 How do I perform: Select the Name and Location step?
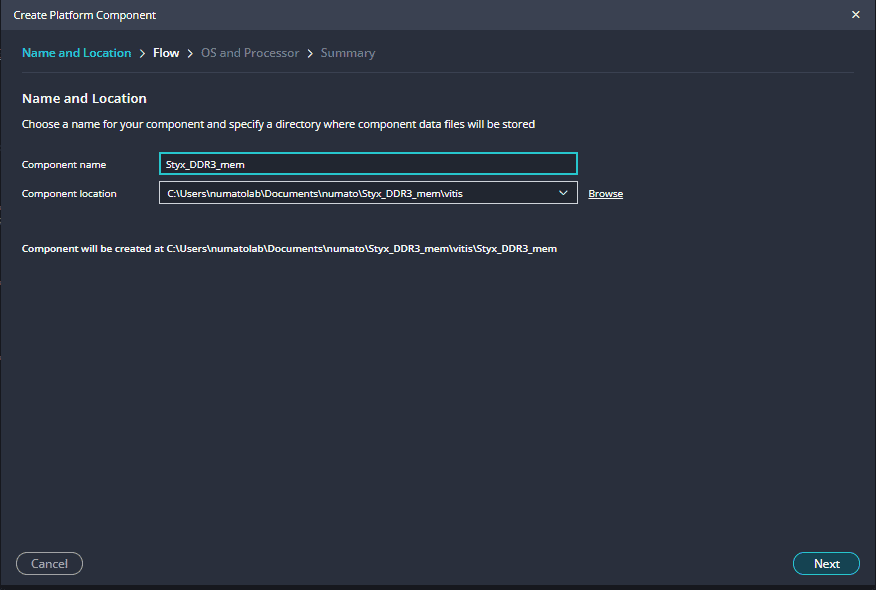(77, 53)
